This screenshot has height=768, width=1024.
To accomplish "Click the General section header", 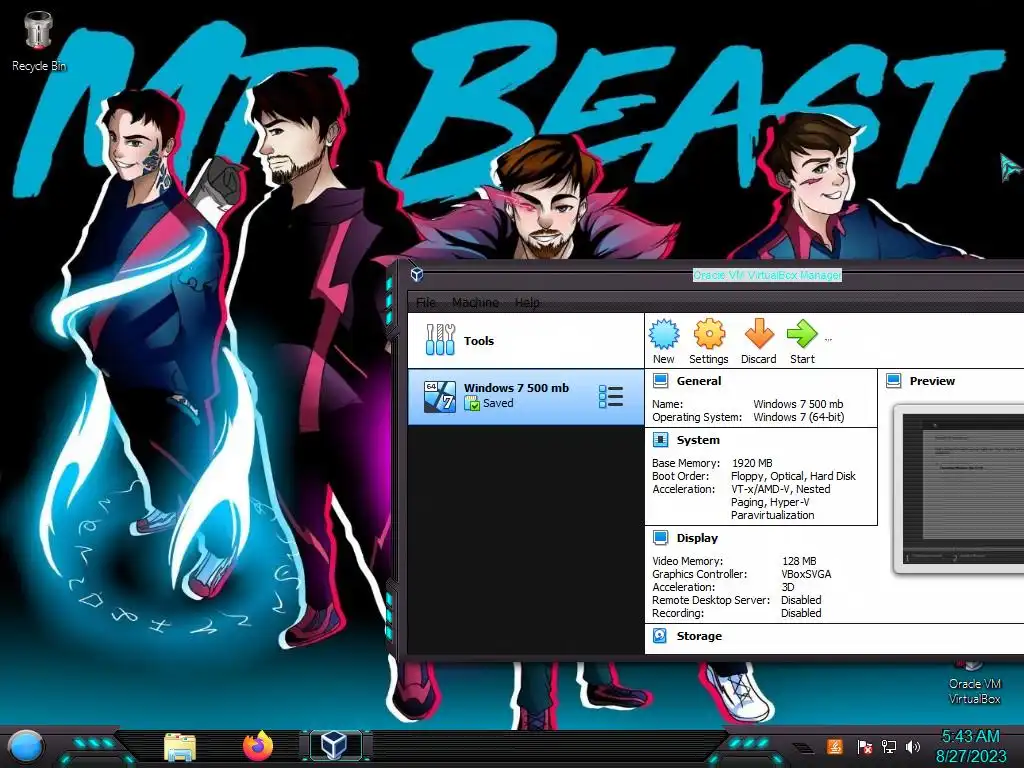I will (x=699, y=381).
